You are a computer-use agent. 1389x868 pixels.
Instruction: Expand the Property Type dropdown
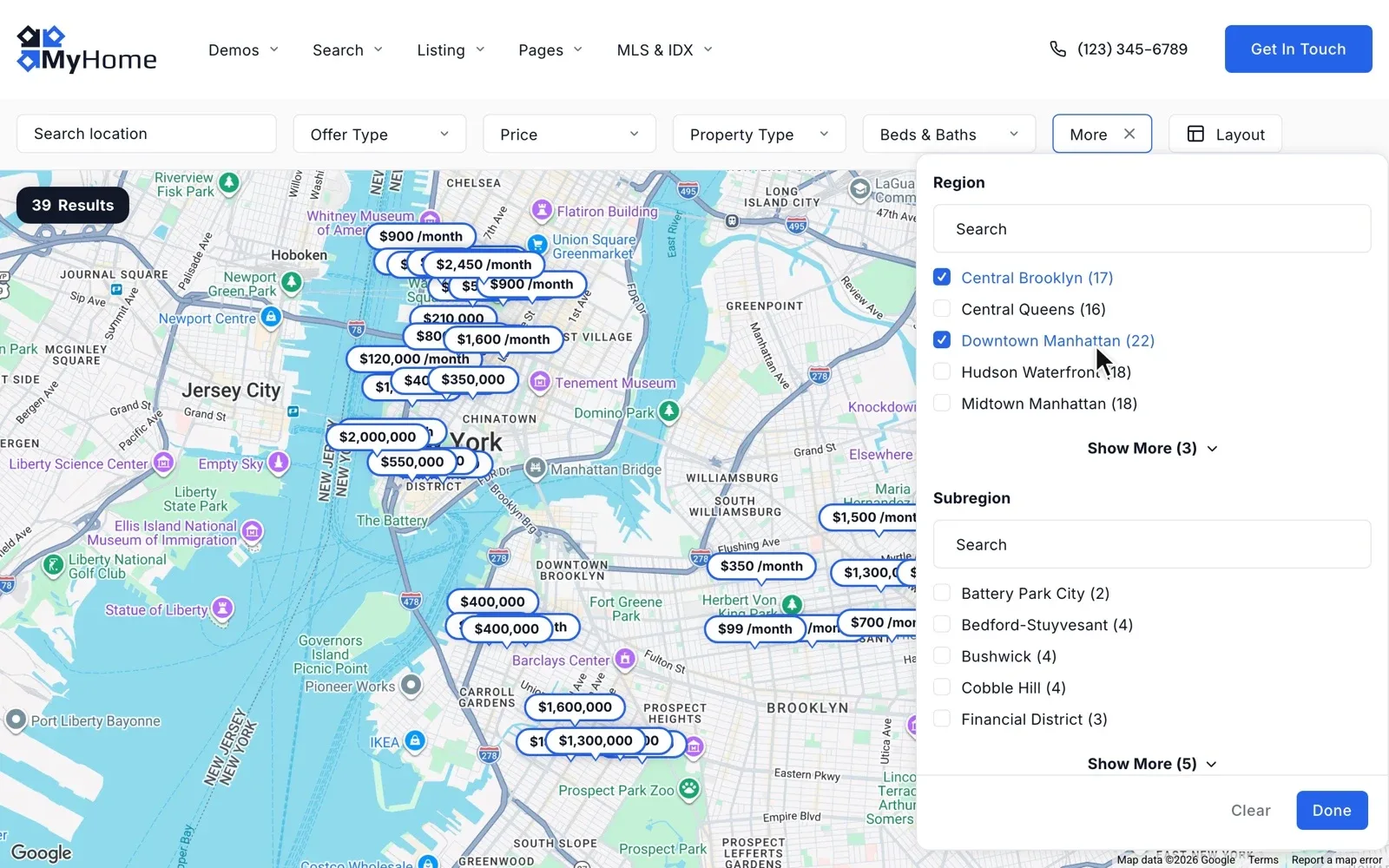(759, 134)
